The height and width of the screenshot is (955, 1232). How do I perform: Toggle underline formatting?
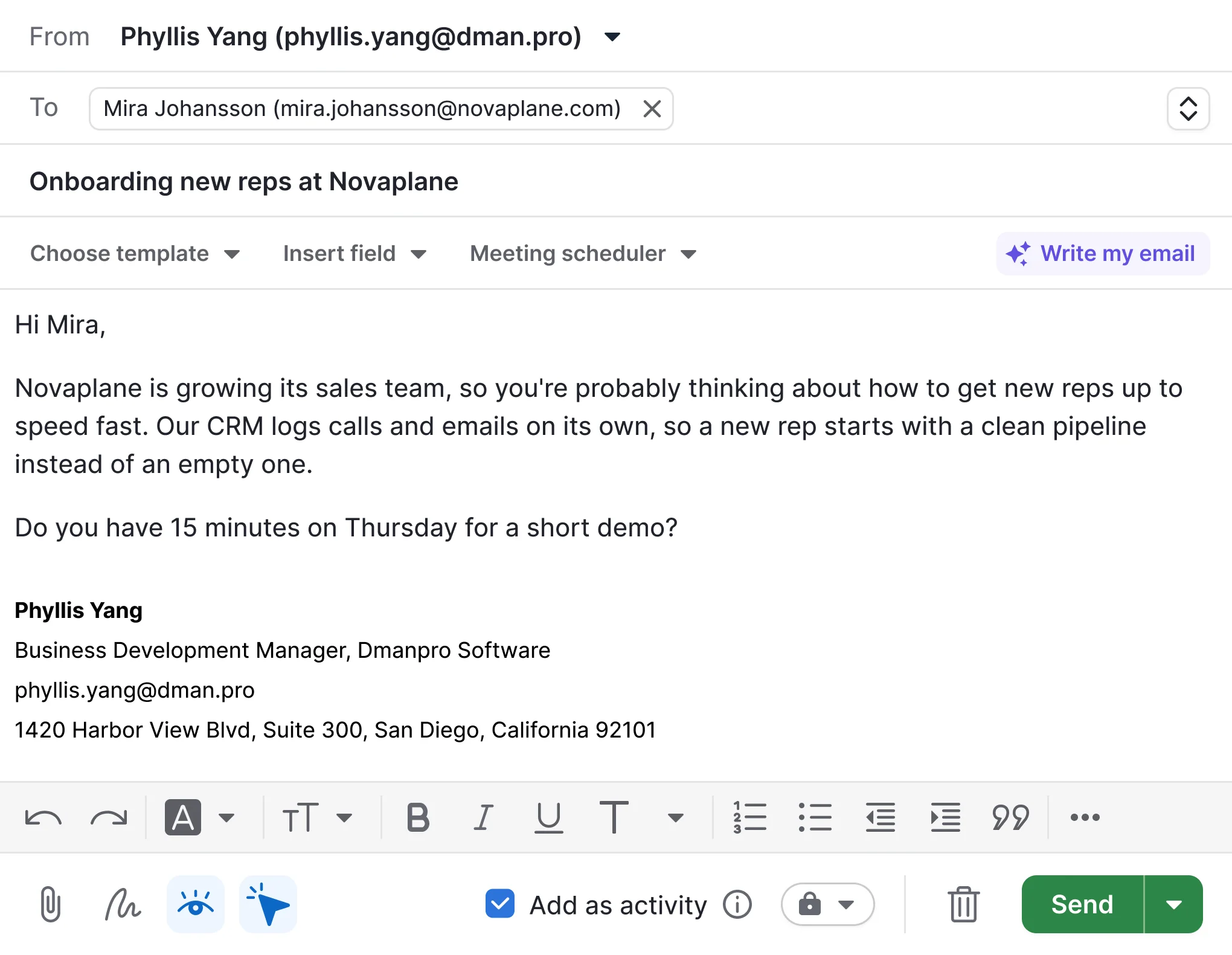click(548, 818)
